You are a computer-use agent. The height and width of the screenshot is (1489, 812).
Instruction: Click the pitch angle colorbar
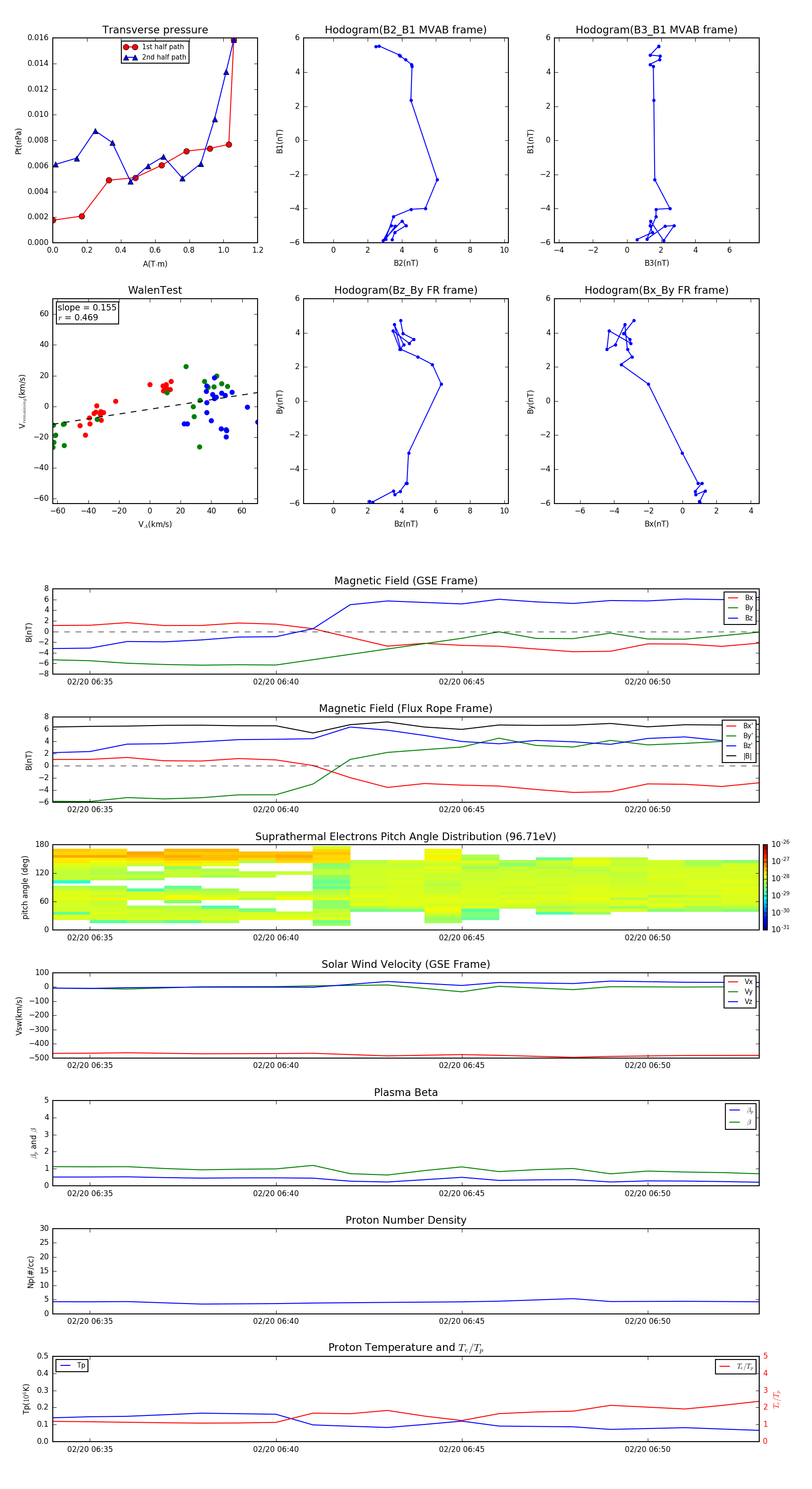765,887
